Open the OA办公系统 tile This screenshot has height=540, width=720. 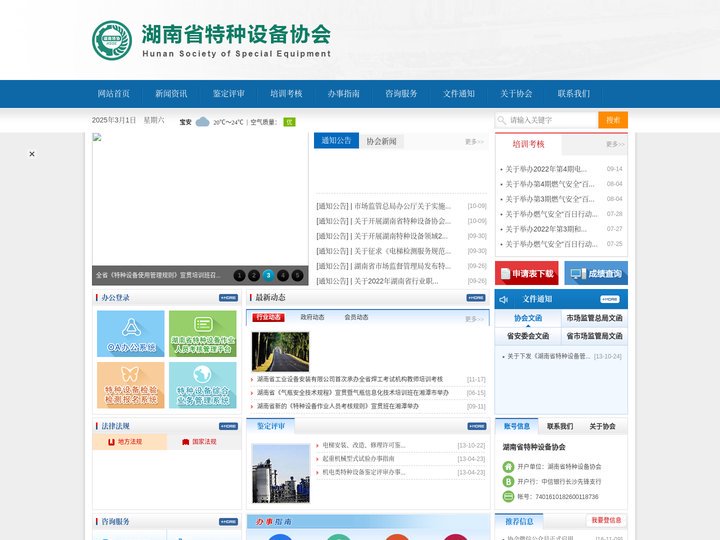click(131, 334)
